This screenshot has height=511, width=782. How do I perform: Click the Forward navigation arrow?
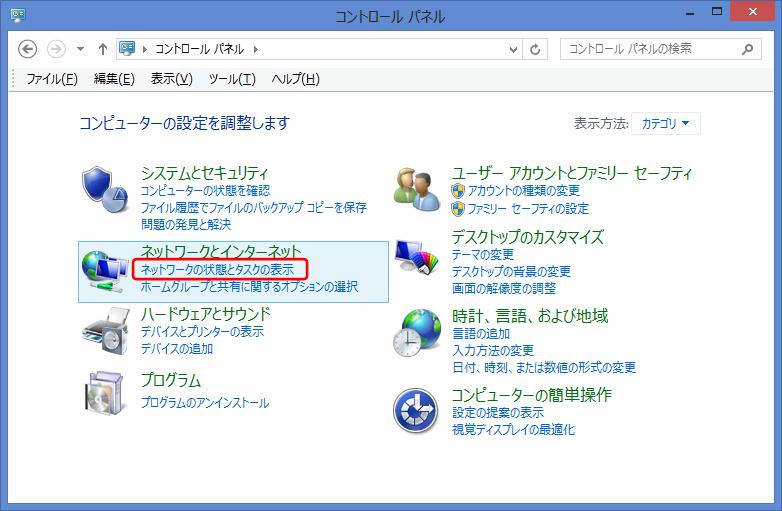tap(56, 49)
